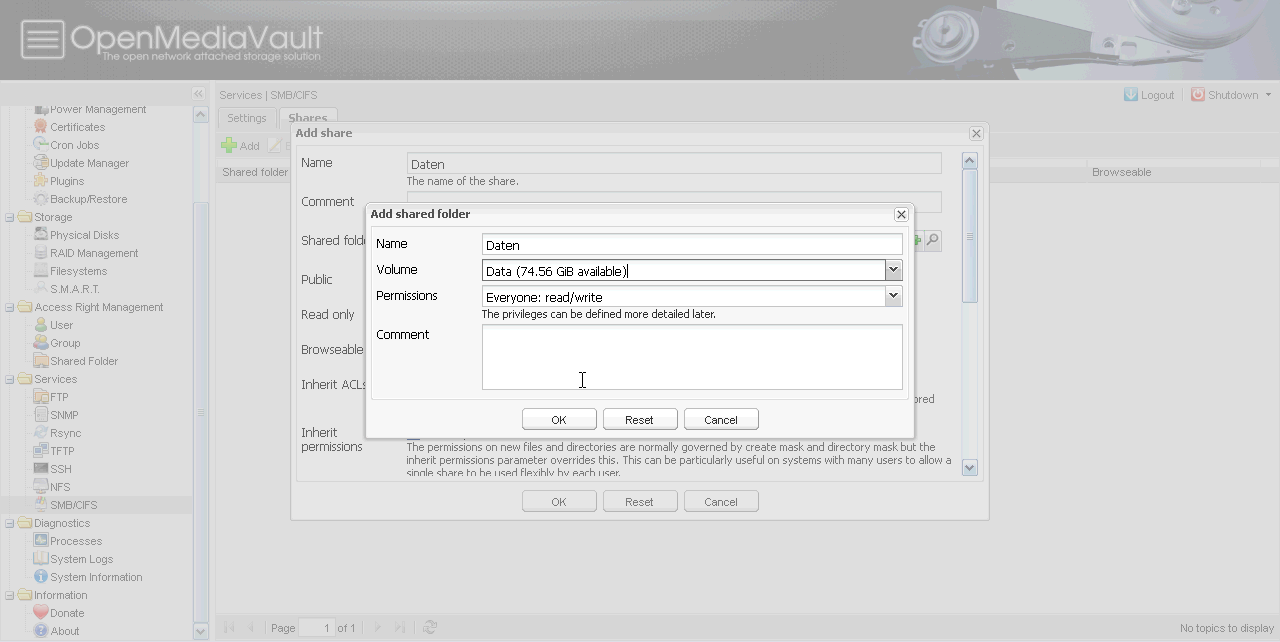Confirm Add shared folder with OK
The width and height of the screenshot is (1280, 642).
[559, 420]
